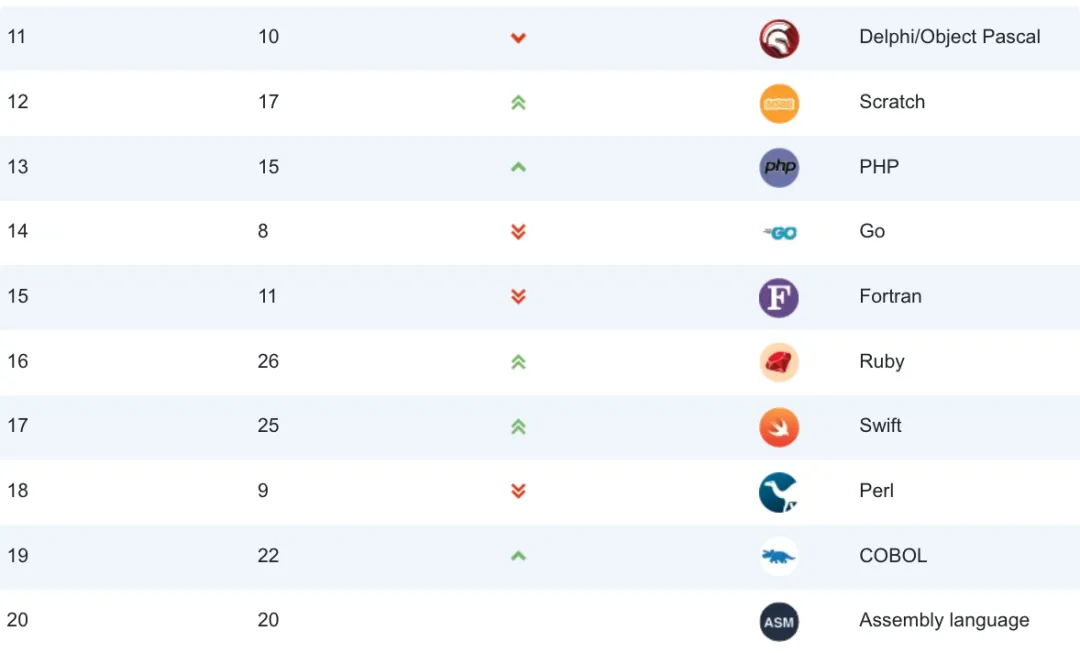The image size is (1080, 653).
Task: Click the Delphi/Object Pascal helmet logo
Action: tap(779, 38)
